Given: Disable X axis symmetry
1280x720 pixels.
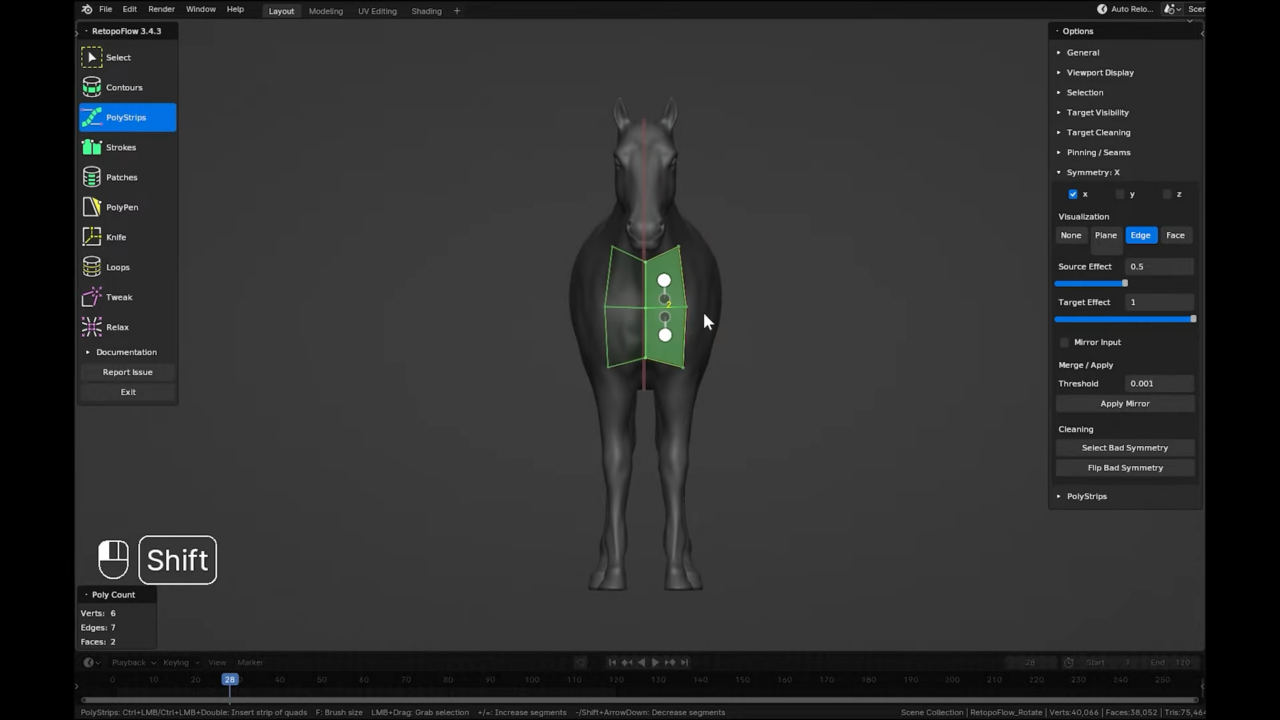Looking at the screenshot, I should [1073, 194].
